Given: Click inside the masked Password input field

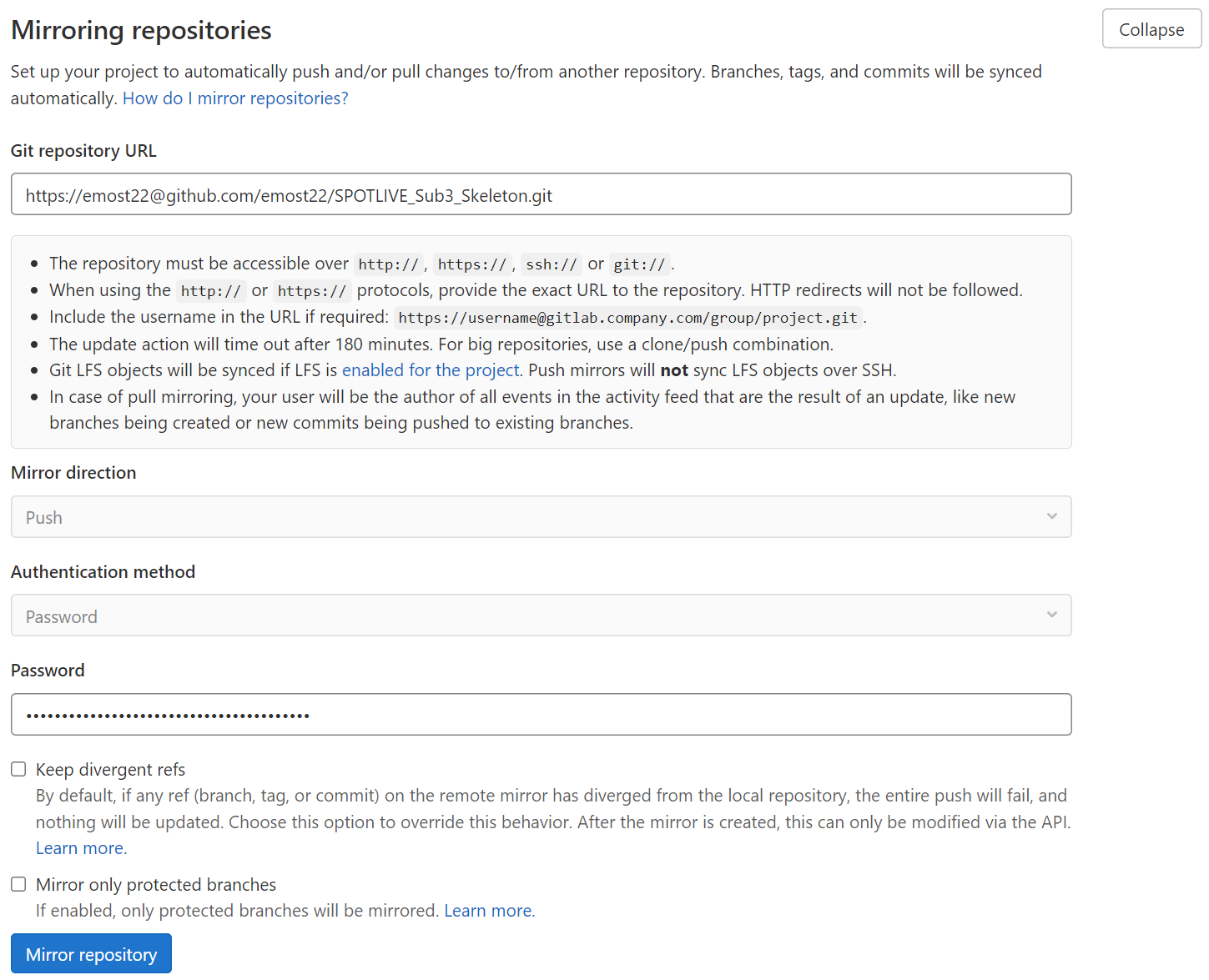Looking at the screenshot, I should [x=541, y=715].
